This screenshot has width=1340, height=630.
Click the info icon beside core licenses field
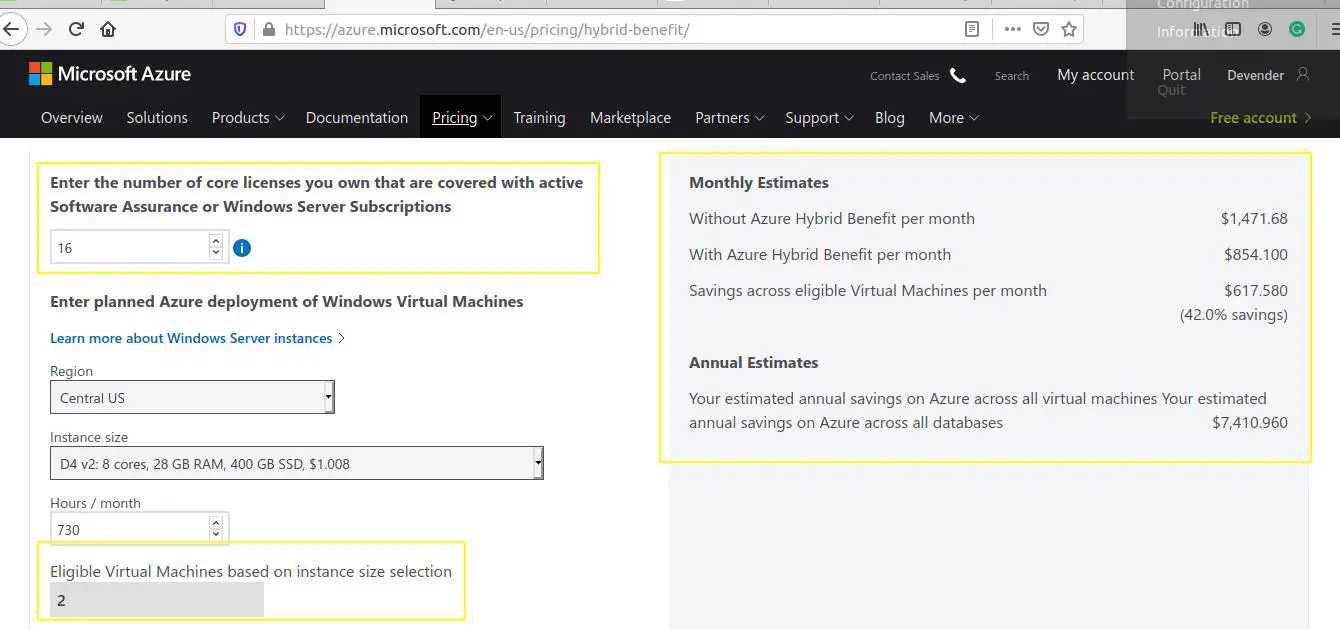click(x=242, y=247)
